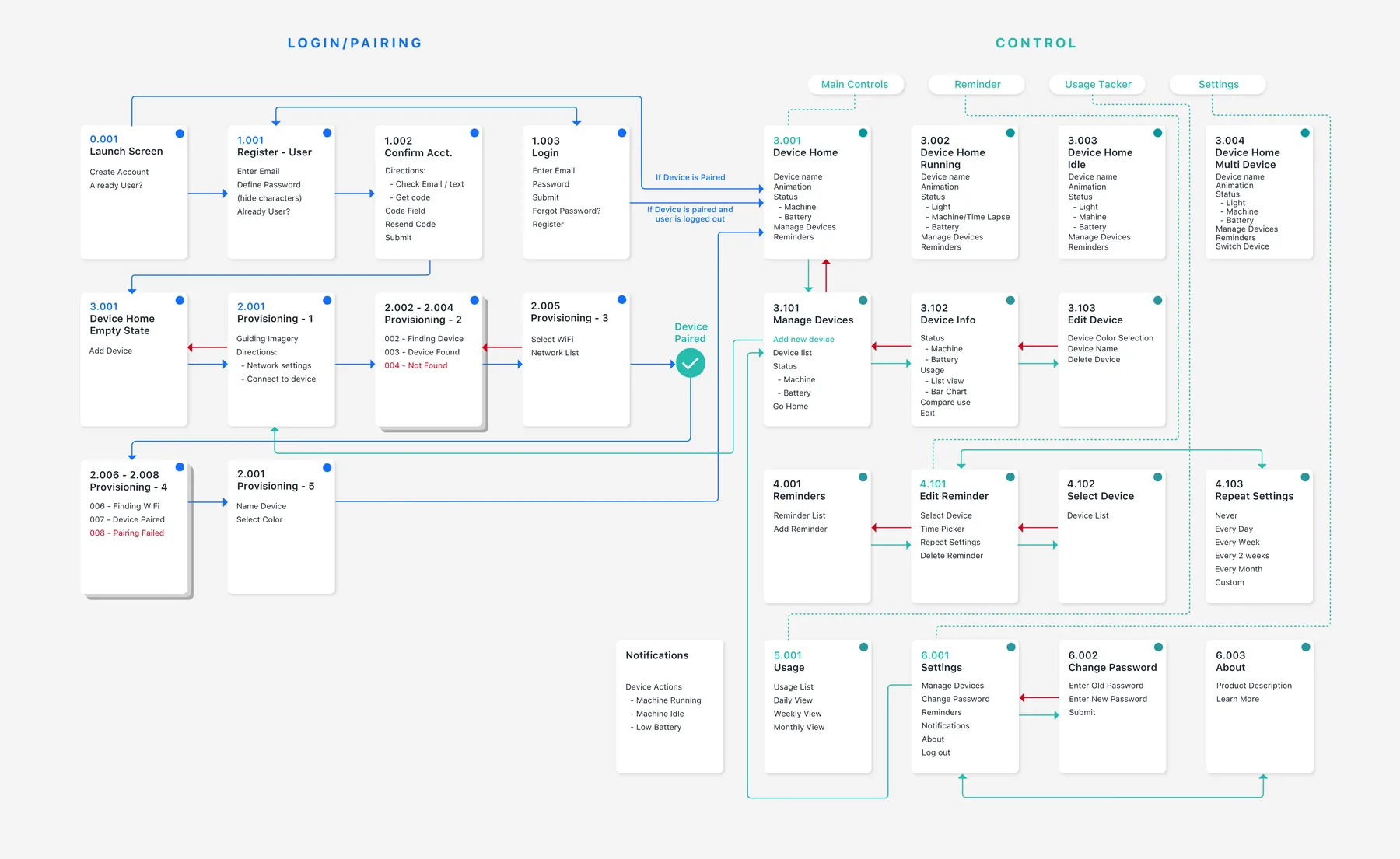Click the CONTROL section heading
The height and width of the screenshot is (859, 1400).
[1037, 44]
